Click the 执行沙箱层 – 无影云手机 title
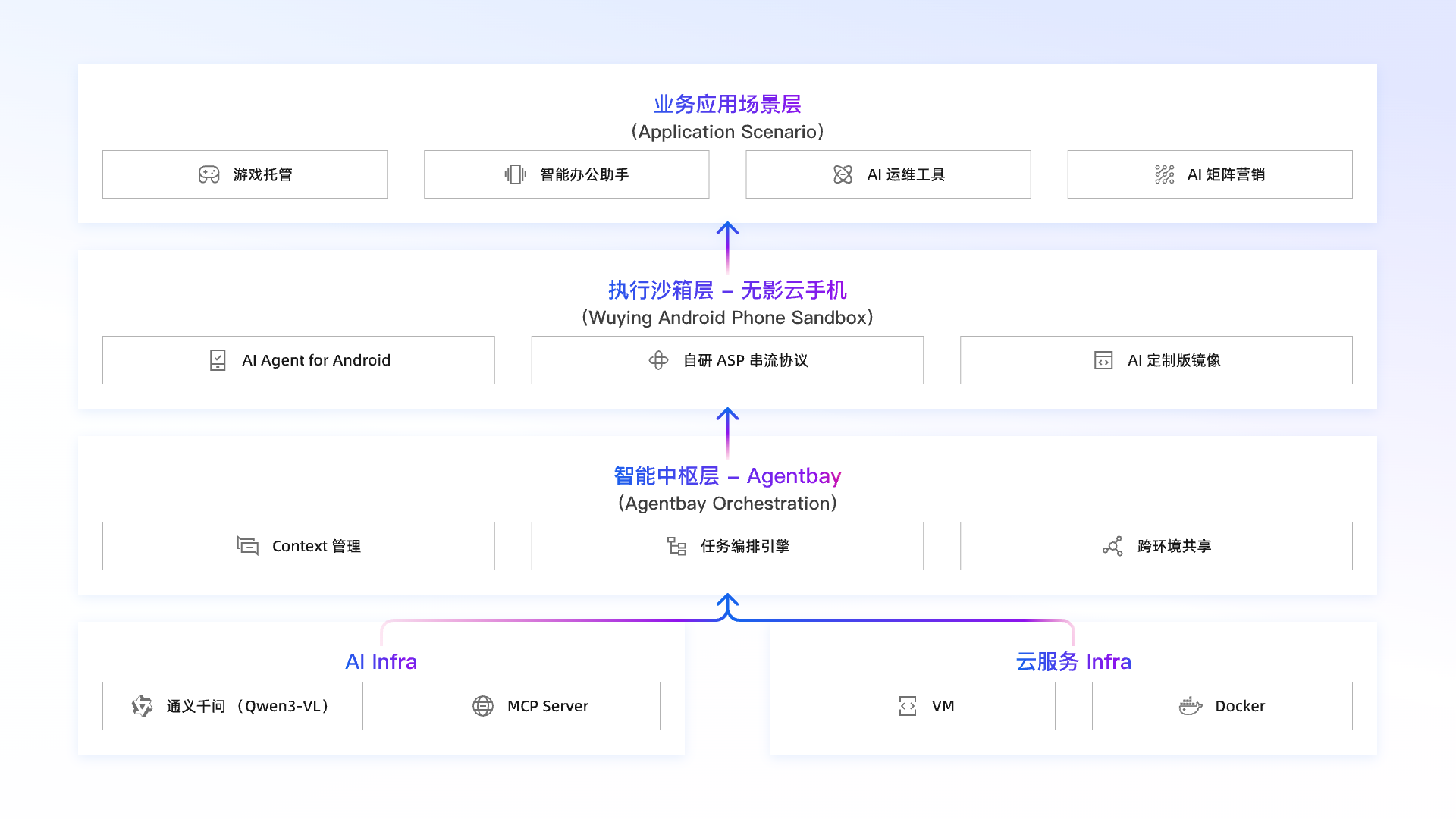1456x819 pixels. [x=726, y=290]
